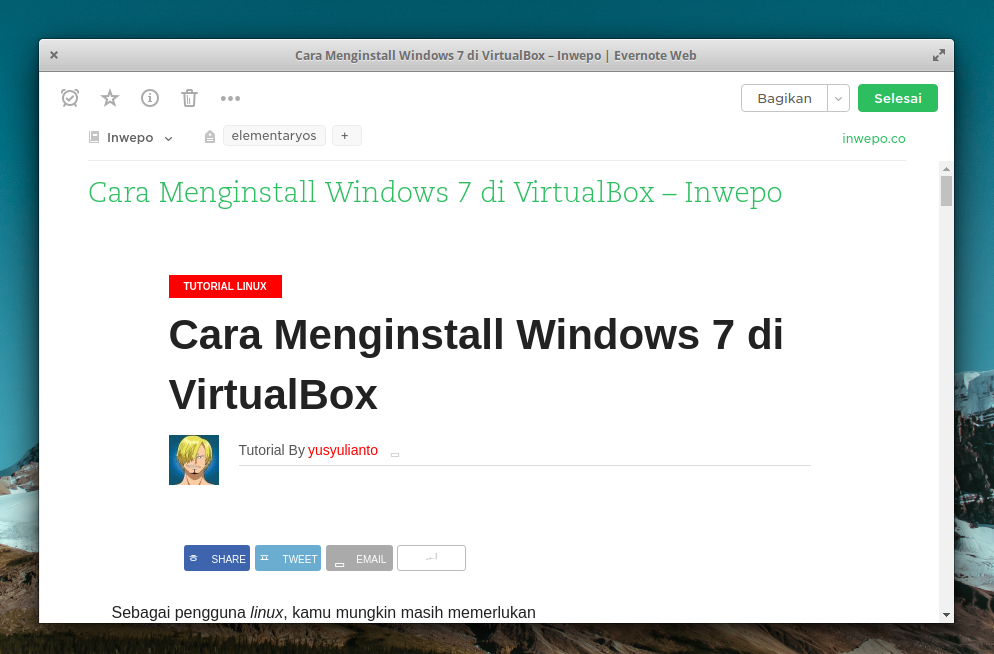This screenshot has width=994, height=654.
Task: Click the small icon after yusyulianto
Action: tap(395, 454)
